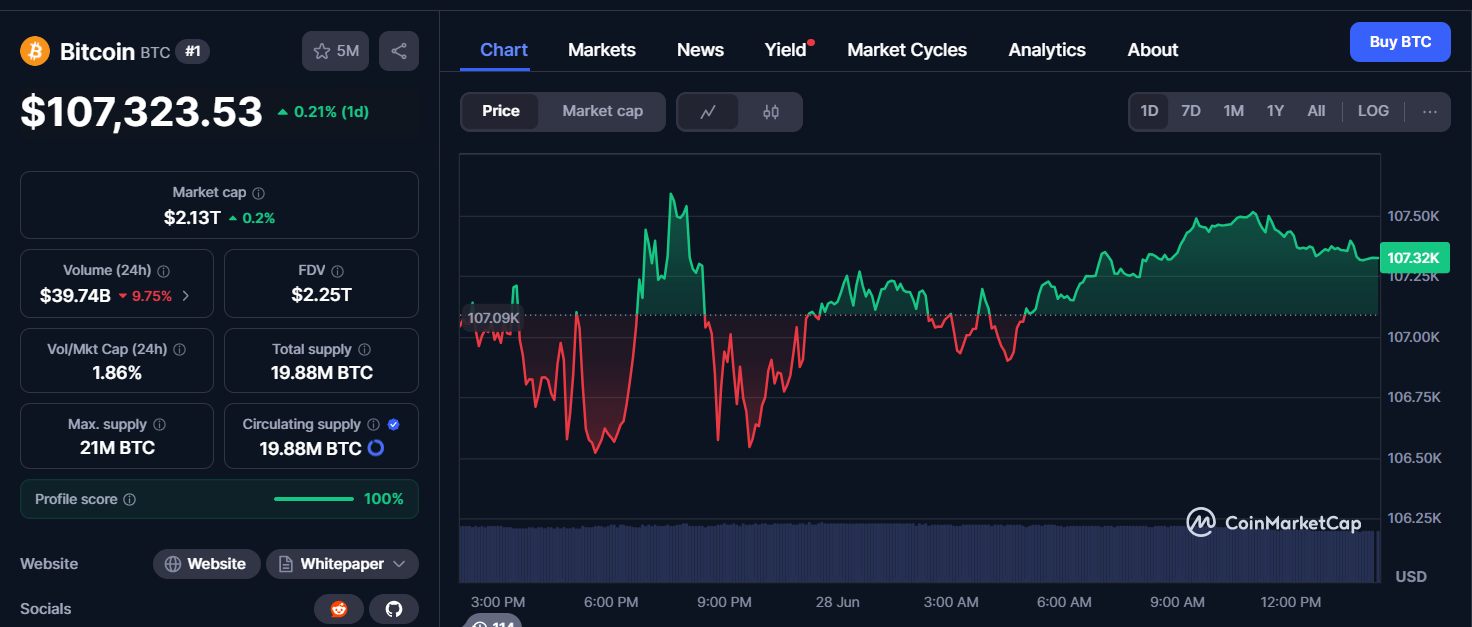Switch chart toggle to Market cap
This screenshot has width=1472, height=627.
click(602, 112)
